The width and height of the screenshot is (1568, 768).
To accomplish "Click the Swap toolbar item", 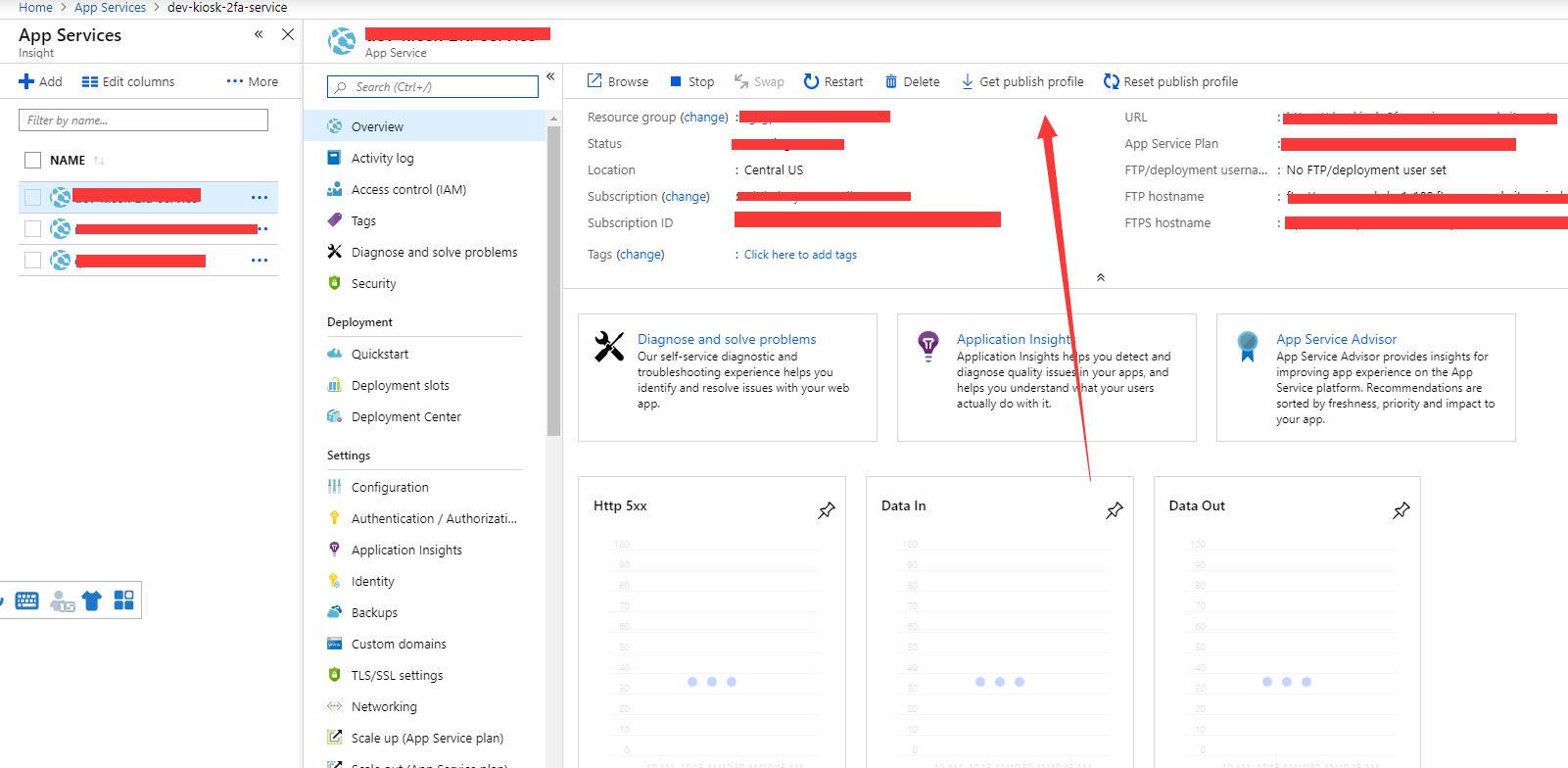I will point(759,81).
